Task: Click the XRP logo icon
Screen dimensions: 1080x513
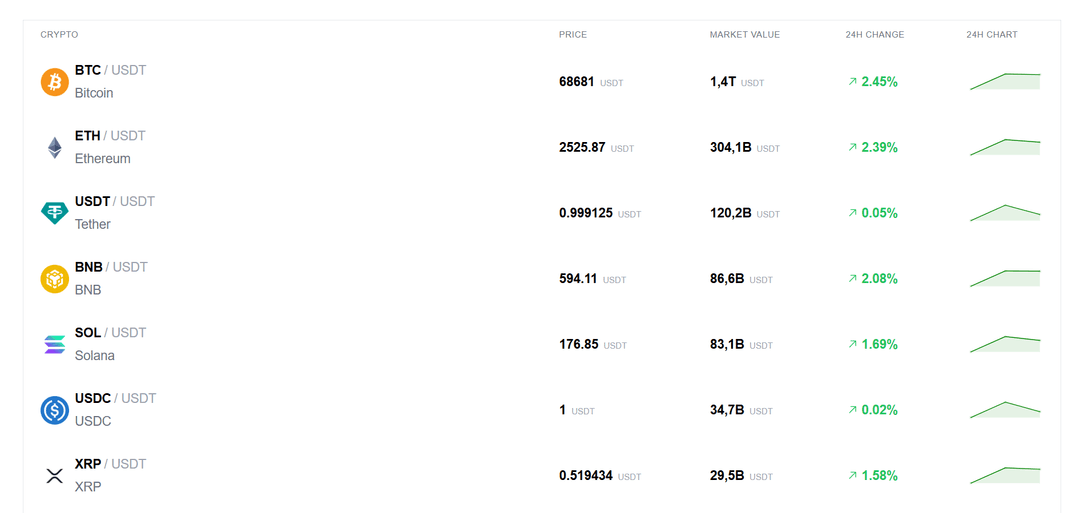Action: [x=55, y=476]
